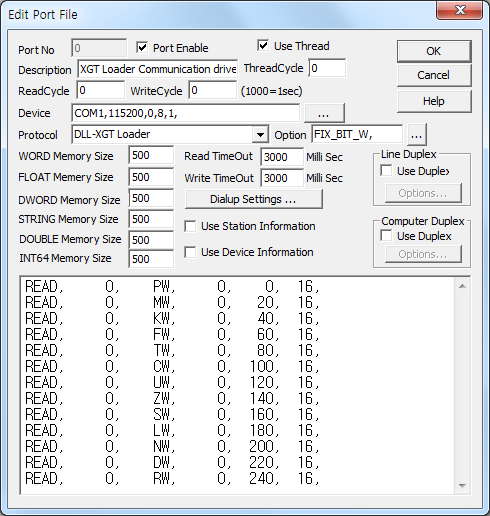Select the READ DW row
Screen dimensions: 490x516
click(x=172, y=462)
